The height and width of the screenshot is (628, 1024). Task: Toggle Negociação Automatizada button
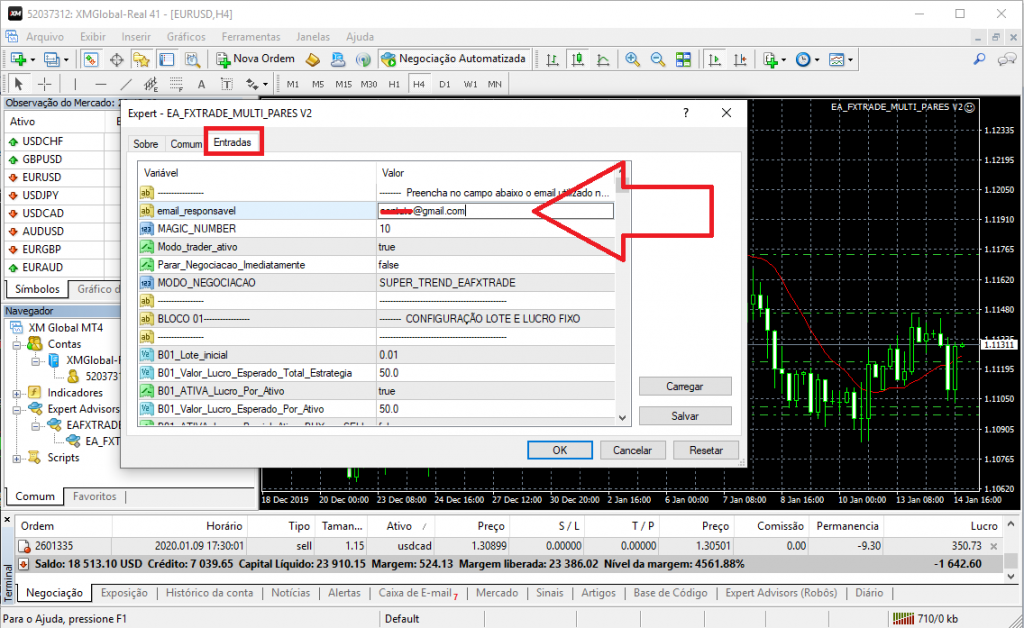pyautogui.click(x=453, y=59)
